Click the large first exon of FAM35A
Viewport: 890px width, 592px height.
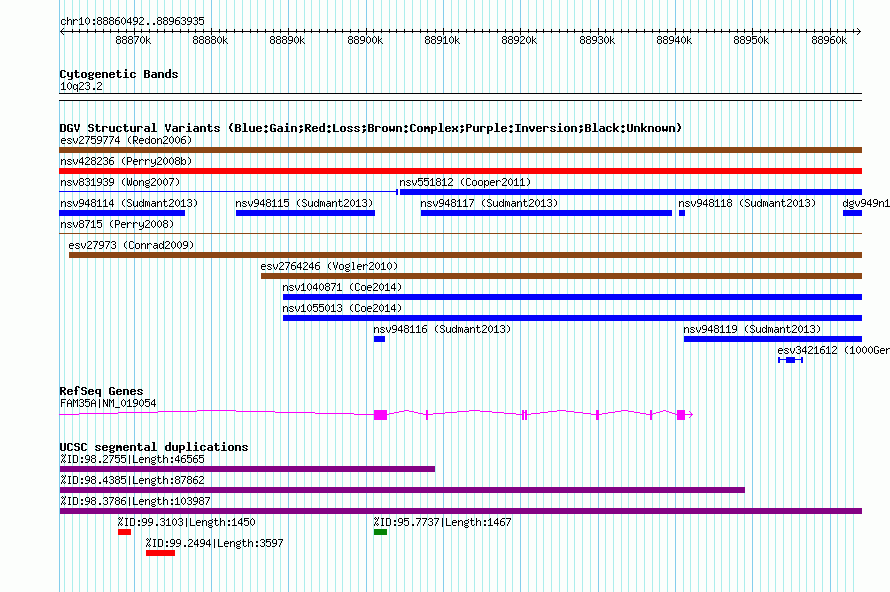[380, 415]
